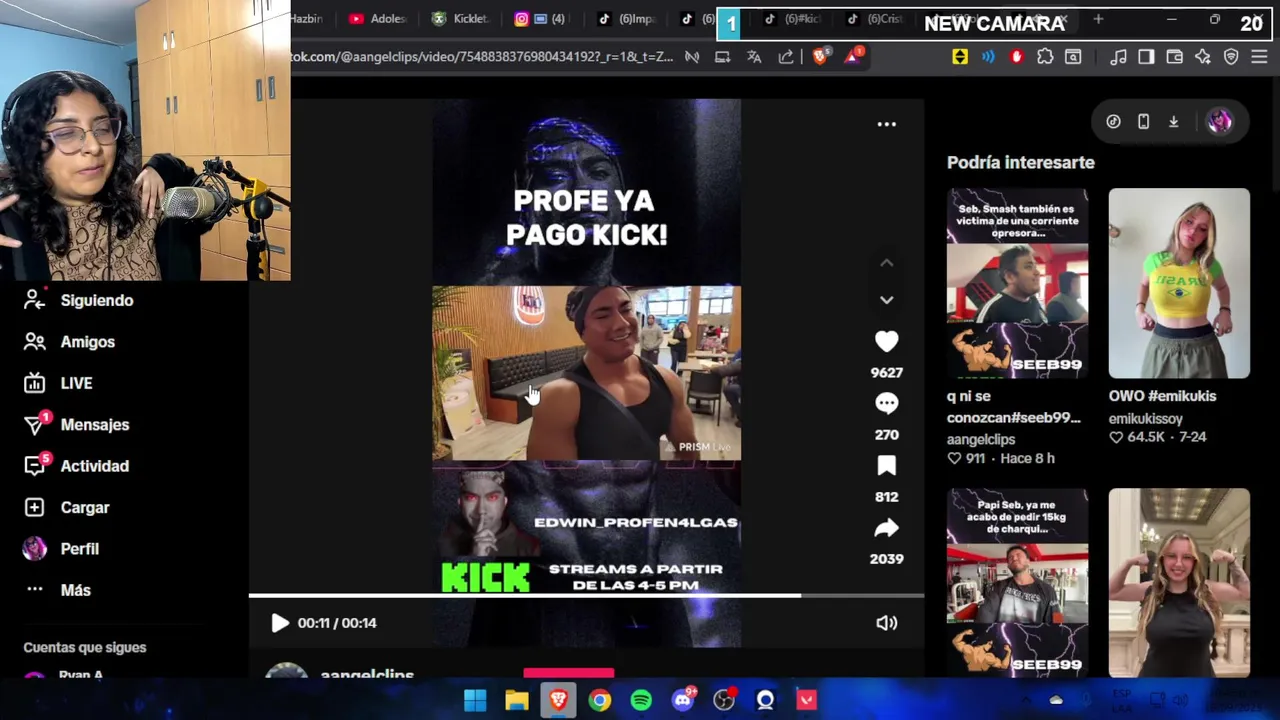
Task: Share video using the arrow icon
Action: 886,527
